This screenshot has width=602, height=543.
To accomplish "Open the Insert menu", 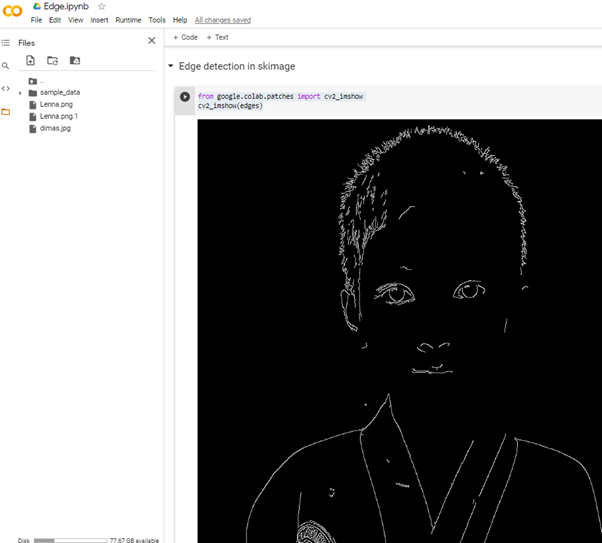I will (99, 20).
